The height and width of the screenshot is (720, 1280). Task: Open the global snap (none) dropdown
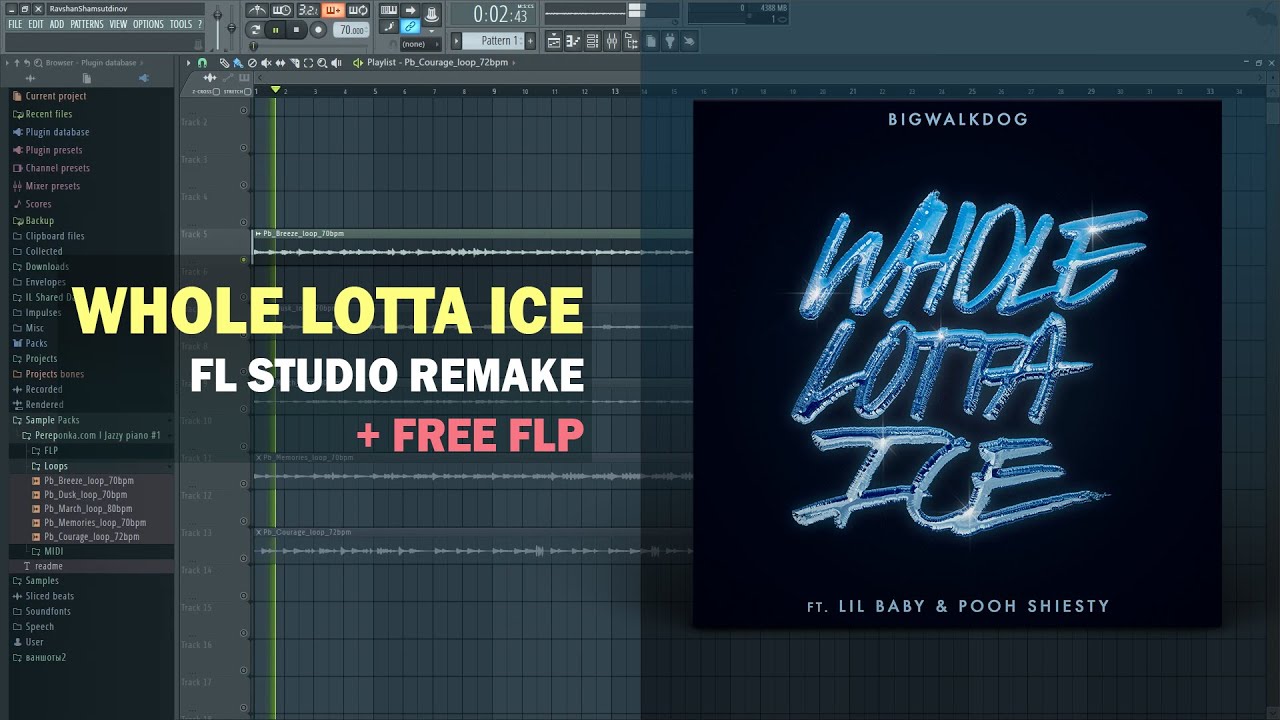(x=420, y=44)
